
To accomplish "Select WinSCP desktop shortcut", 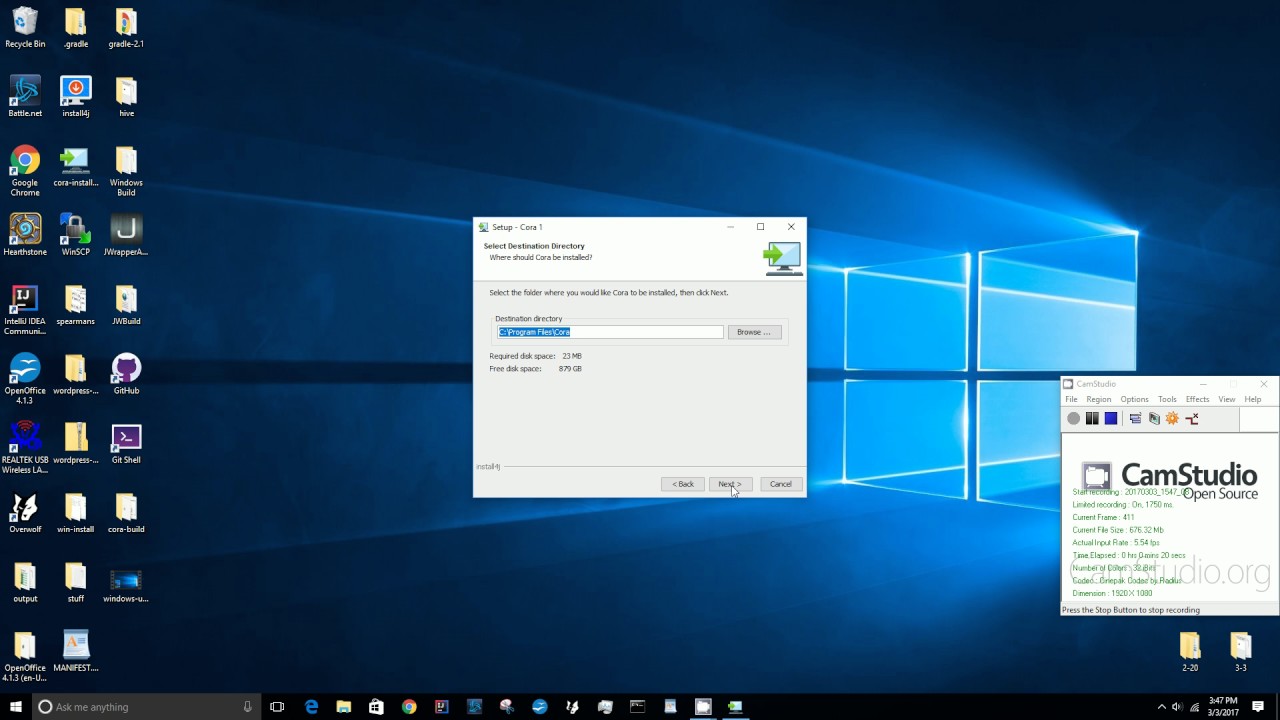I will click(x=75, y=235).
